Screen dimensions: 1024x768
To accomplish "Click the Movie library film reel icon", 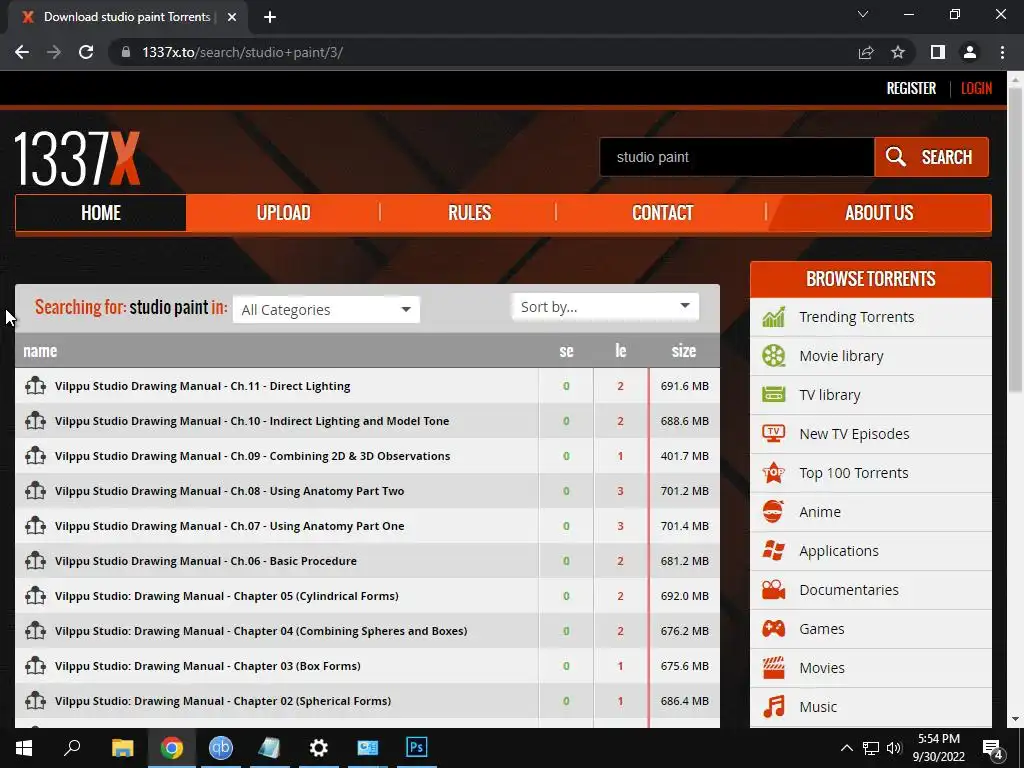I will (774, 356).
